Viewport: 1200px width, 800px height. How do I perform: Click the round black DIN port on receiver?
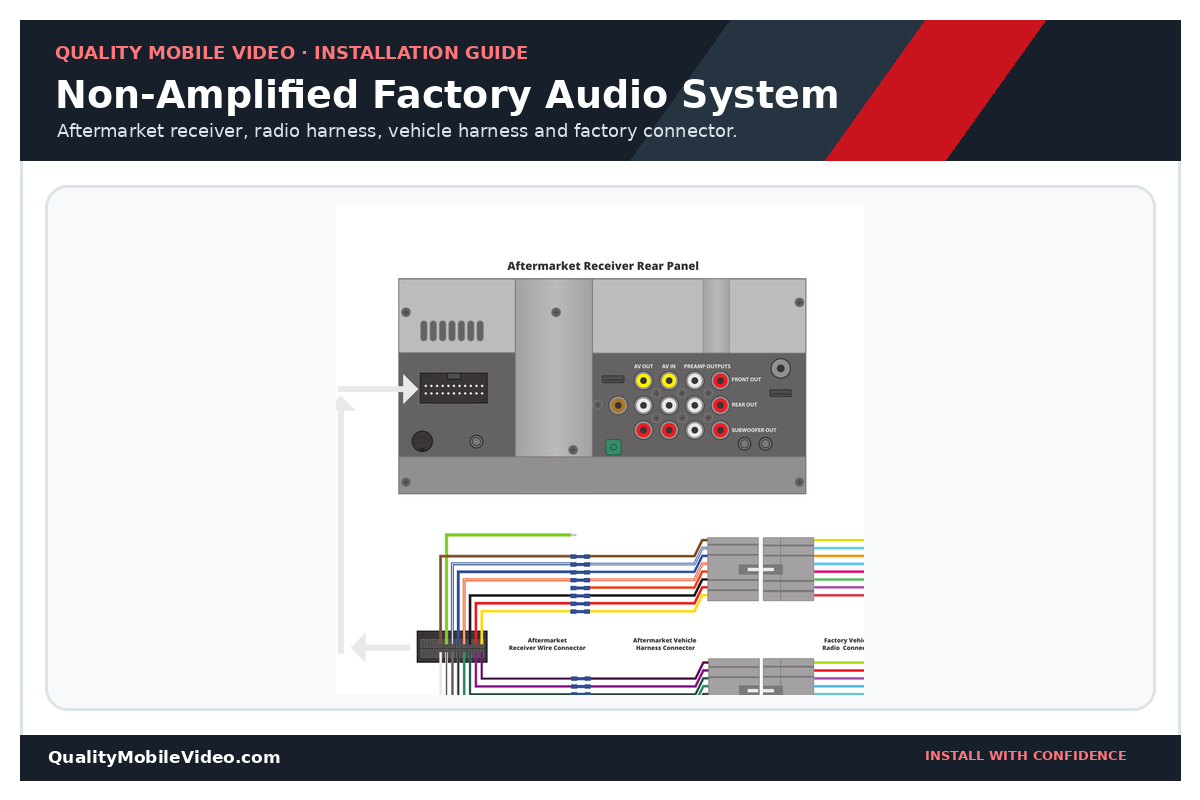422,441
